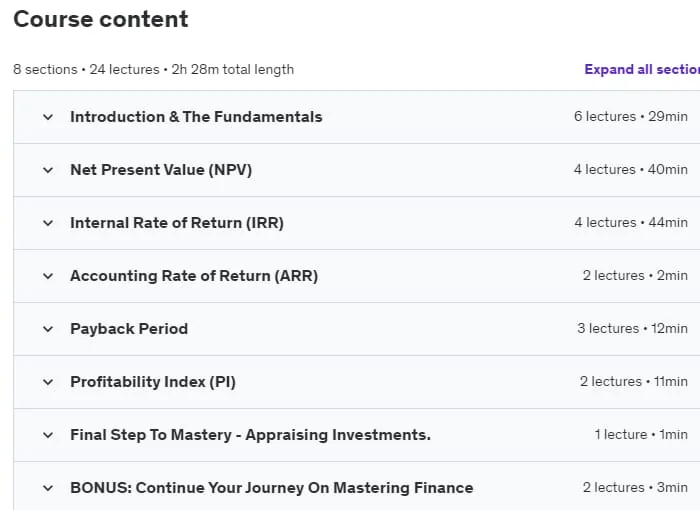Expand the Profitability Index (PI) chevron
This screenshot has width=700, height=510.
[x=48, y=382]
